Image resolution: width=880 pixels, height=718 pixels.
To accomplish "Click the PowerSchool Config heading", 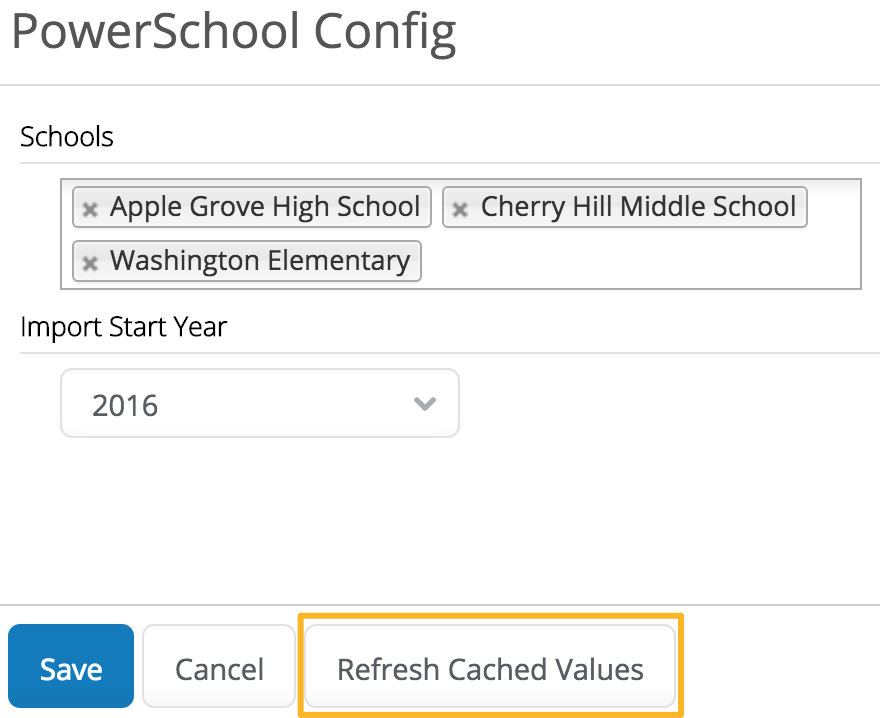I will click(233, 32).
